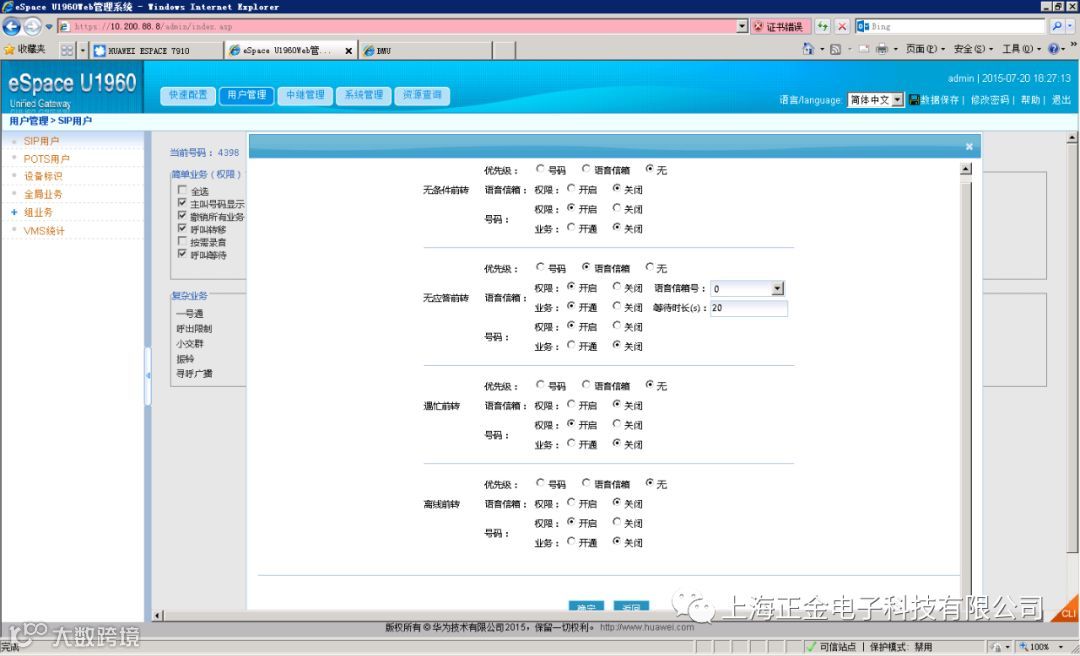Open VMS统计 in the sidebar

click(x=44, y=231)
